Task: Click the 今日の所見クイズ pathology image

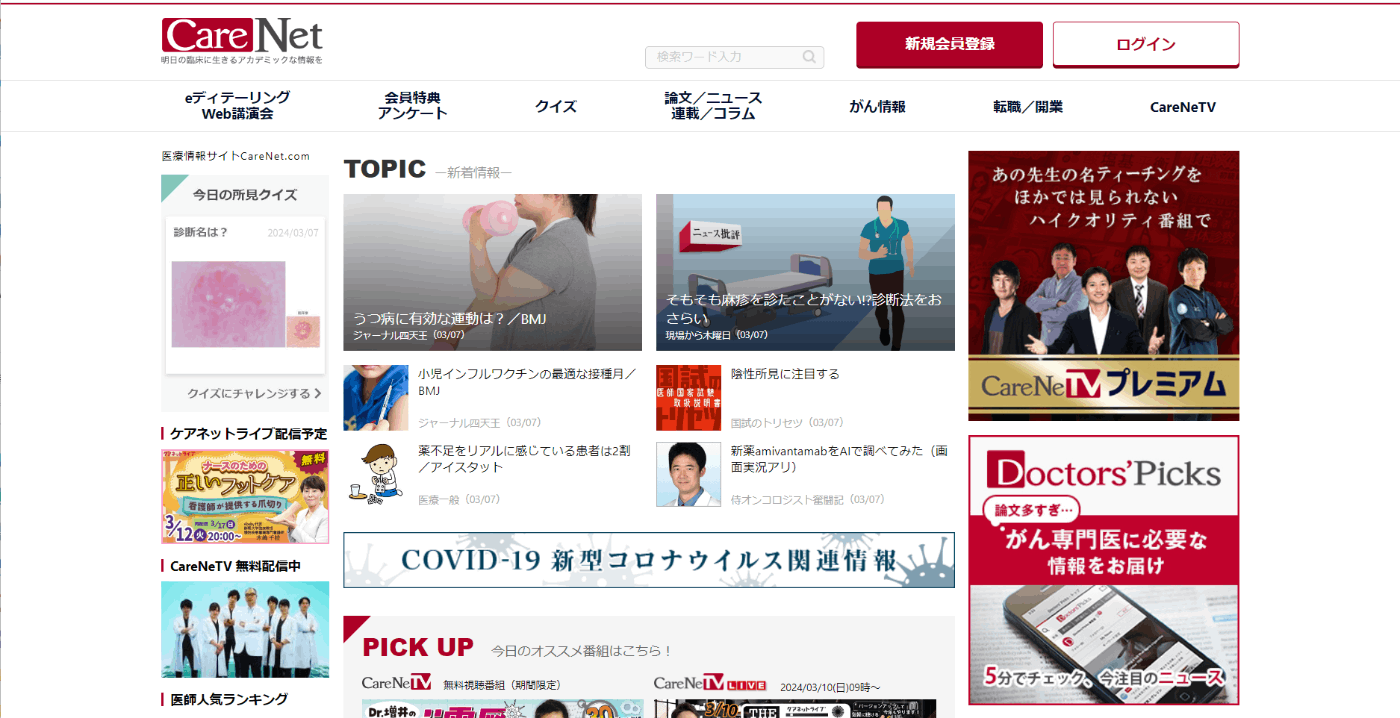Action: pyautogui.click(x=247, y=304)
